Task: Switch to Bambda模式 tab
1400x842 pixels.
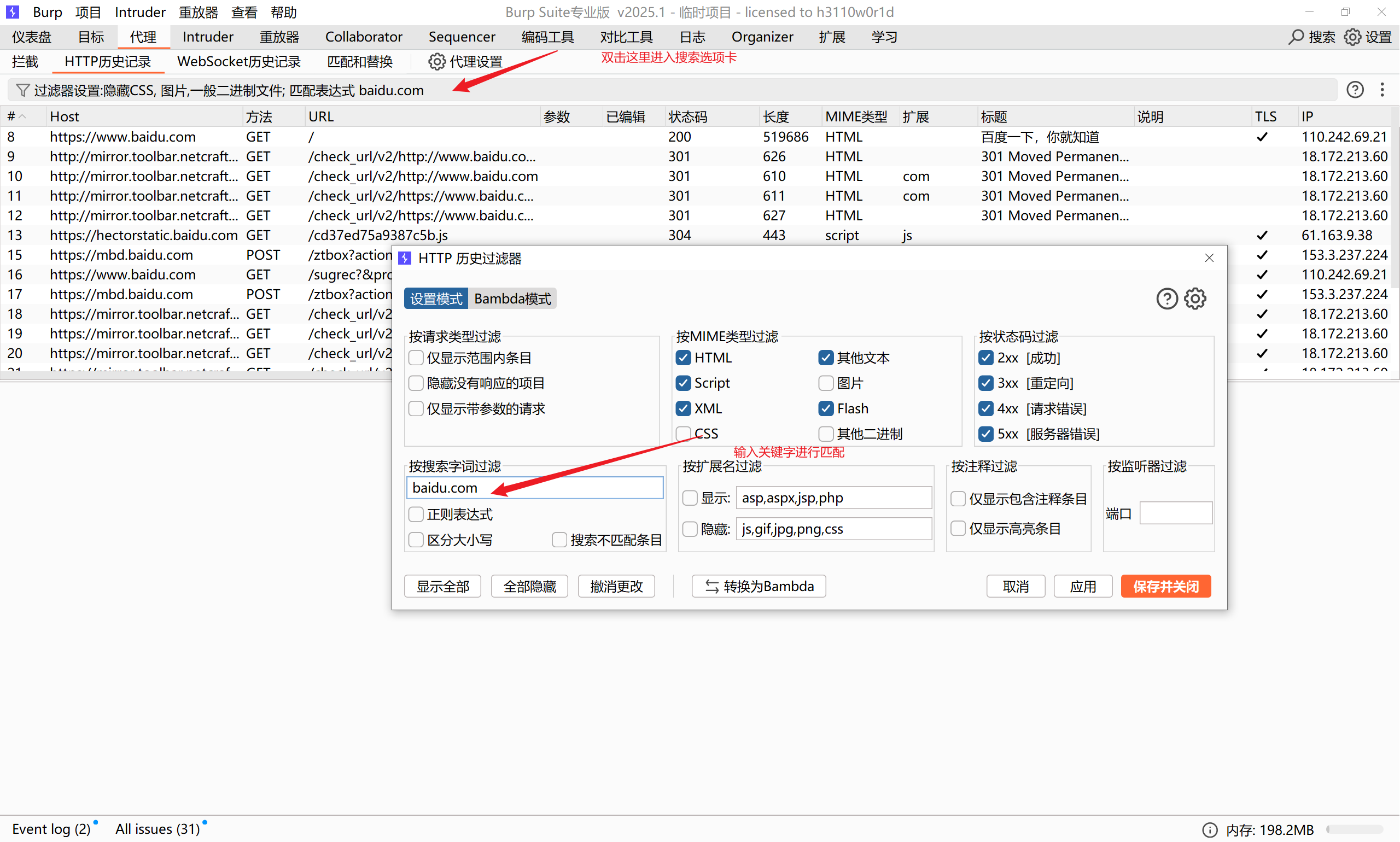Action: point(511,299)
